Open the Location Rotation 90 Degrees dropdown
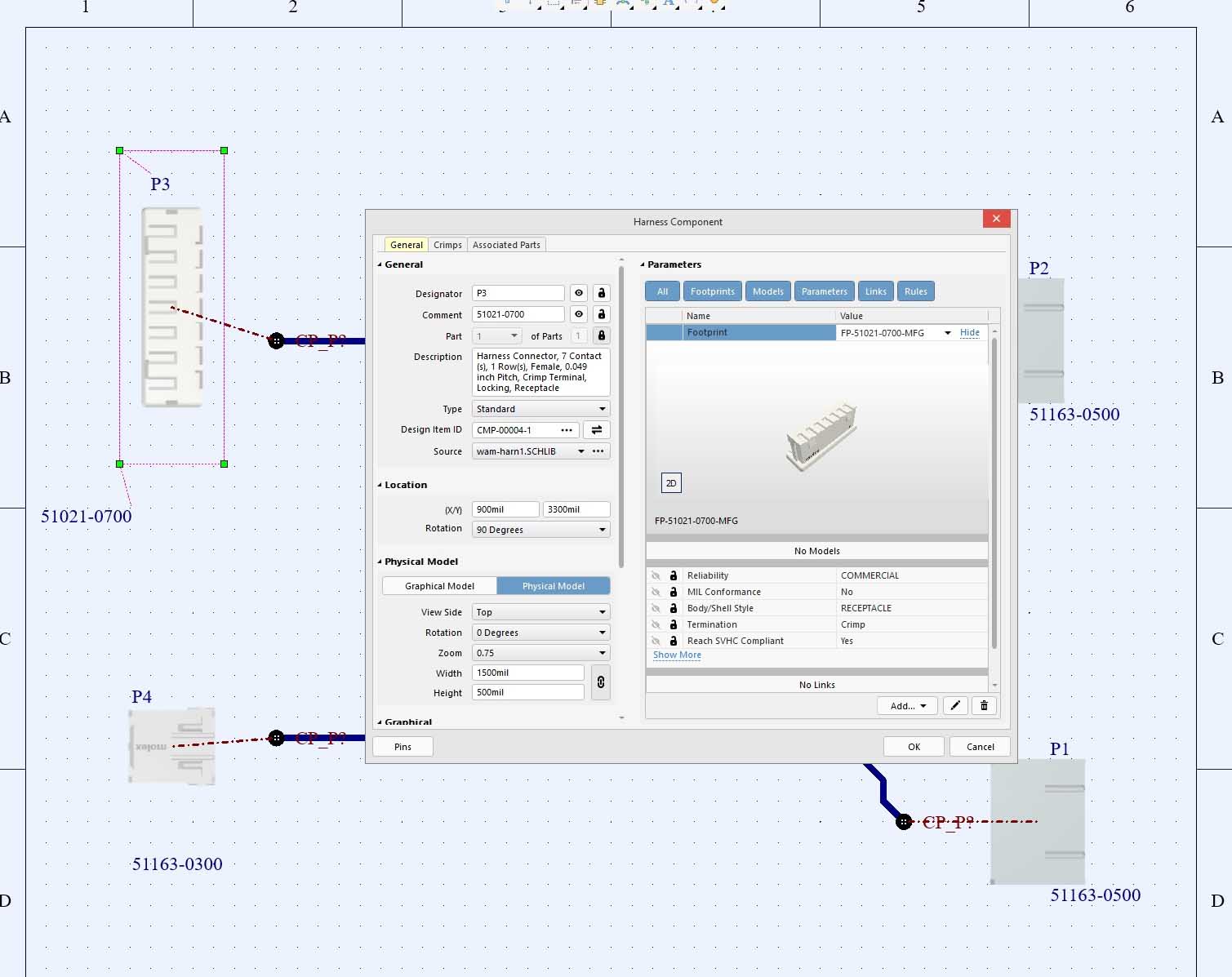This screenshot has height=977, width=1232. click(540, 530)
